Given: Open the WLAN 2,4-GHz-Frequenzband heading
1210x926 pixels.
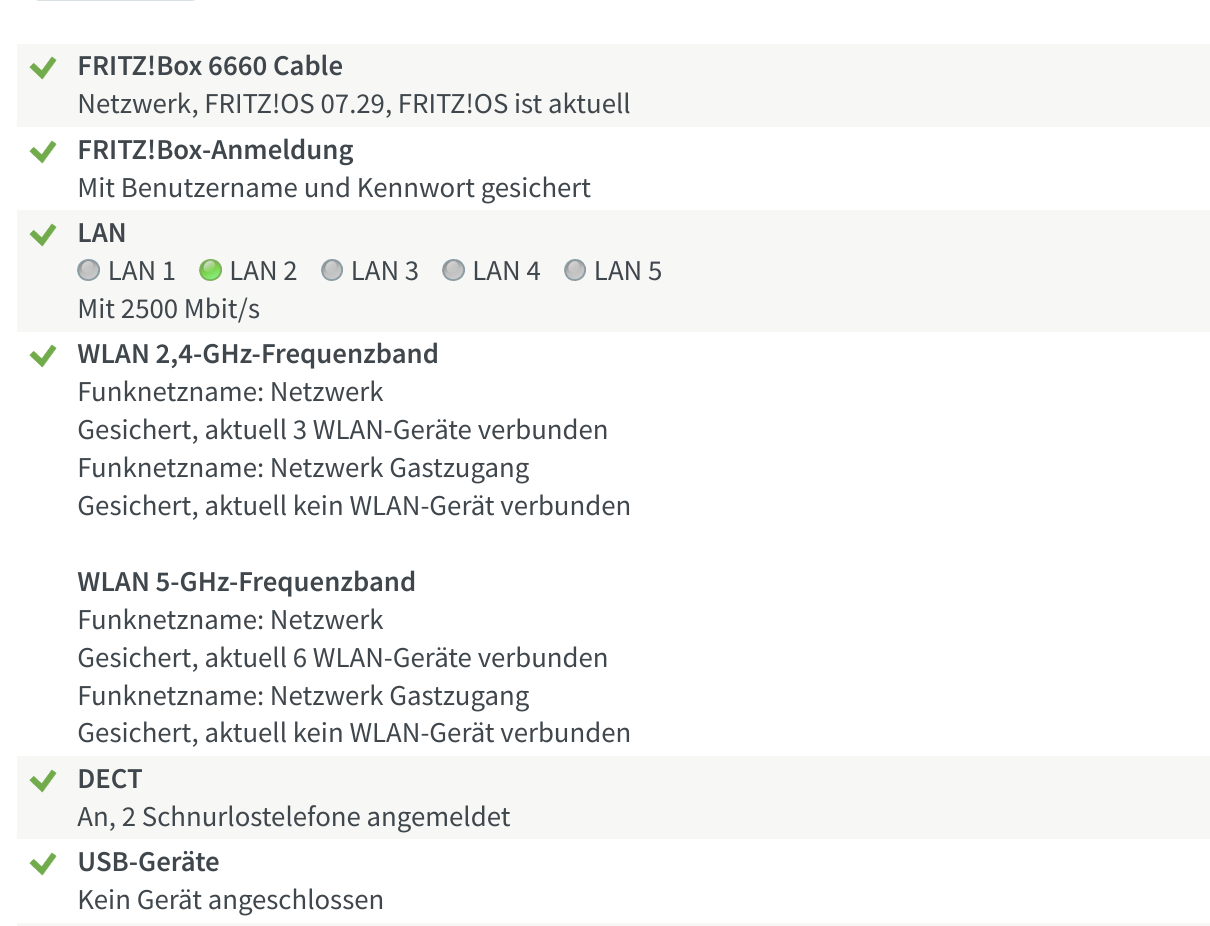Looking at the screenshot, I should tap(257, 354).
